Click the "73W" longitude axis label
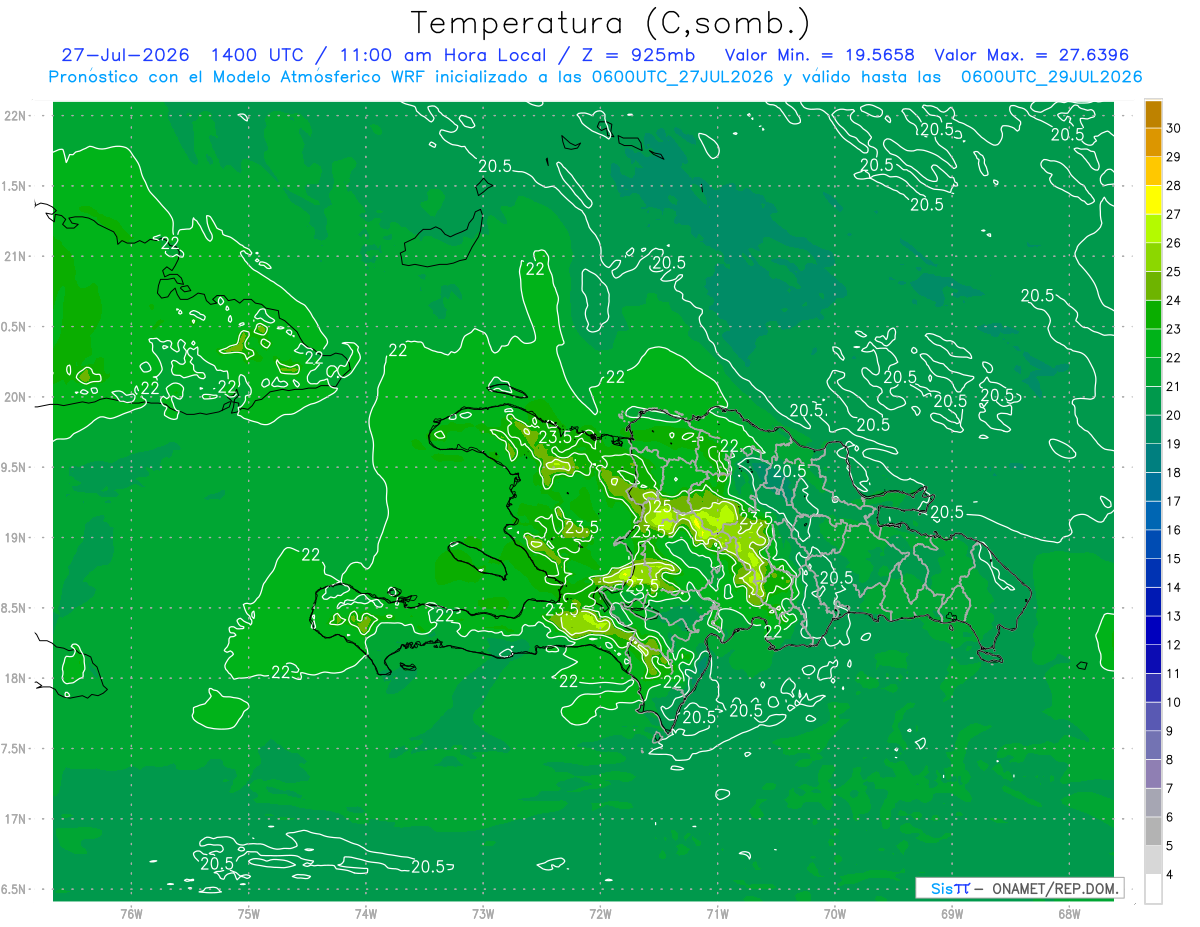1200x927 pixels. pyautogui.click(x=483, y=914)
